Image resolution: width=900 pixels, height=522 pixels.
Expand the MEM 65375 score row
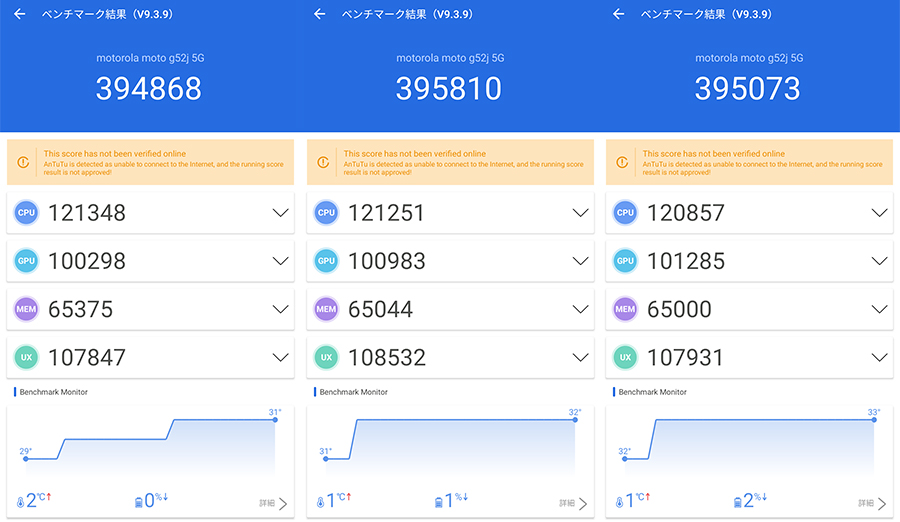pos(280,310)
